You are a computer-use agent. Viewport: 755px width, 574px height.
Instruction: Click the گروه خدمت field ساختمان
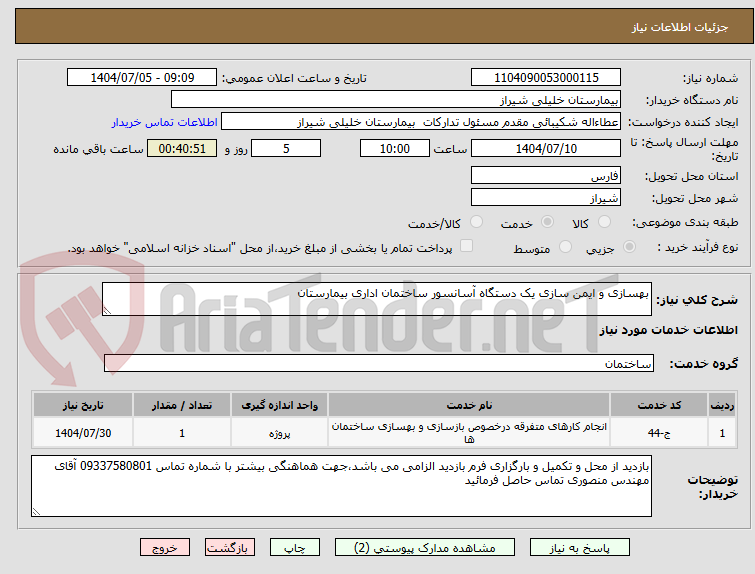point(379,363)
